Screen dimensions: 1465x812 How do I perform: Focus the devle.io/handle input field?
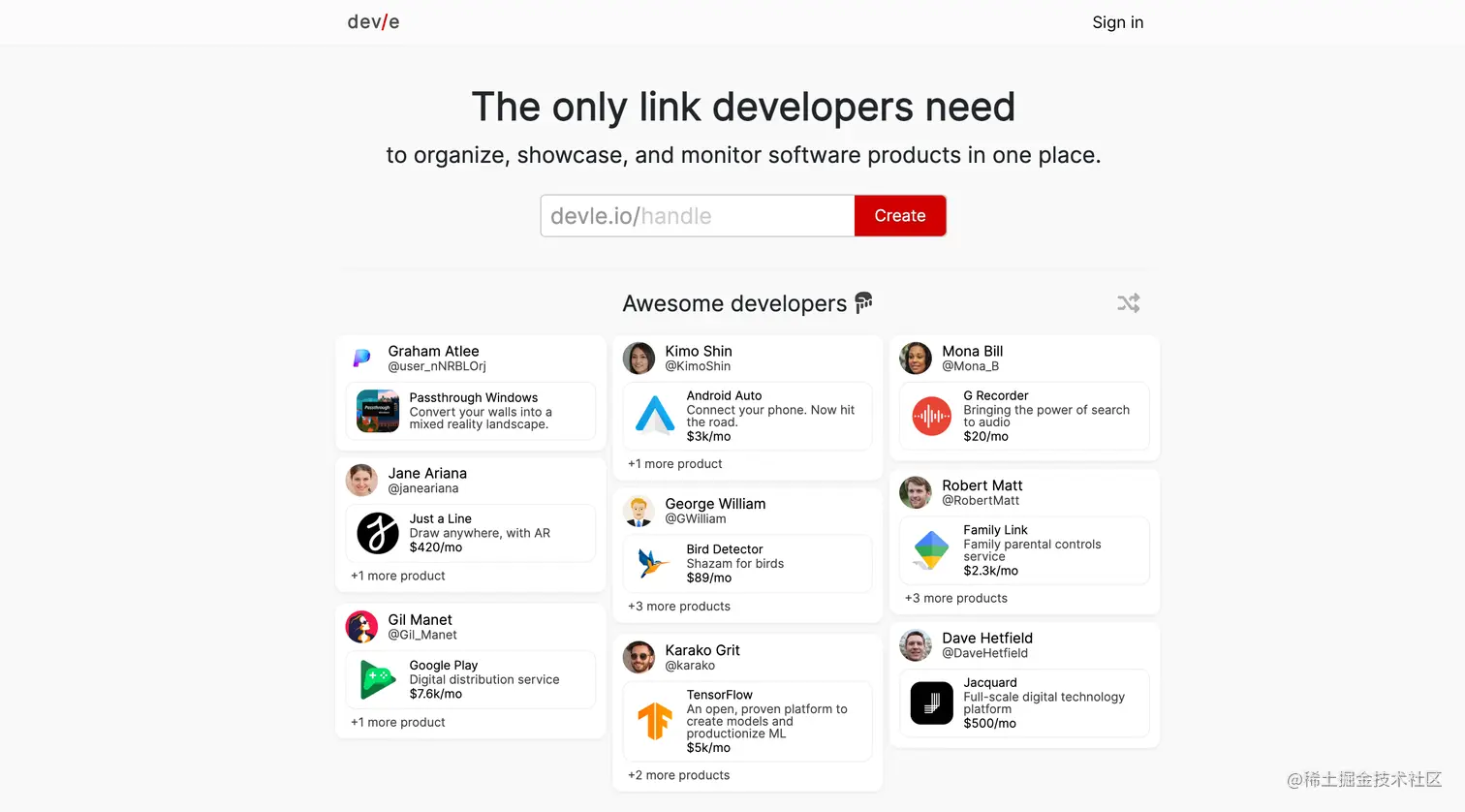coord(698,215)
